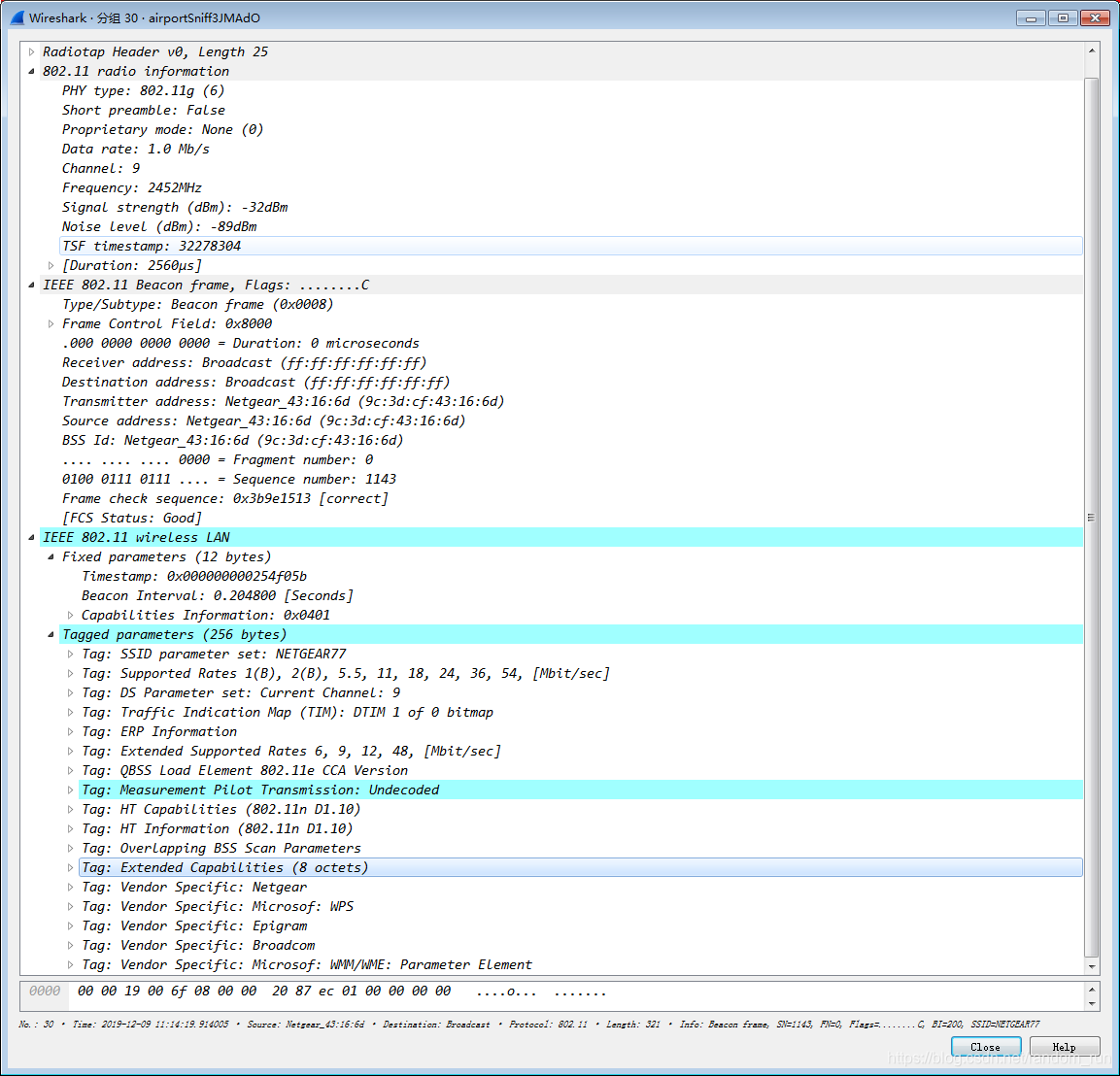The width and height of the screenshot is (1120, 1076).
Task: Select the Type/Subtype Beacon frame row
Action: (x=571, y=304)
